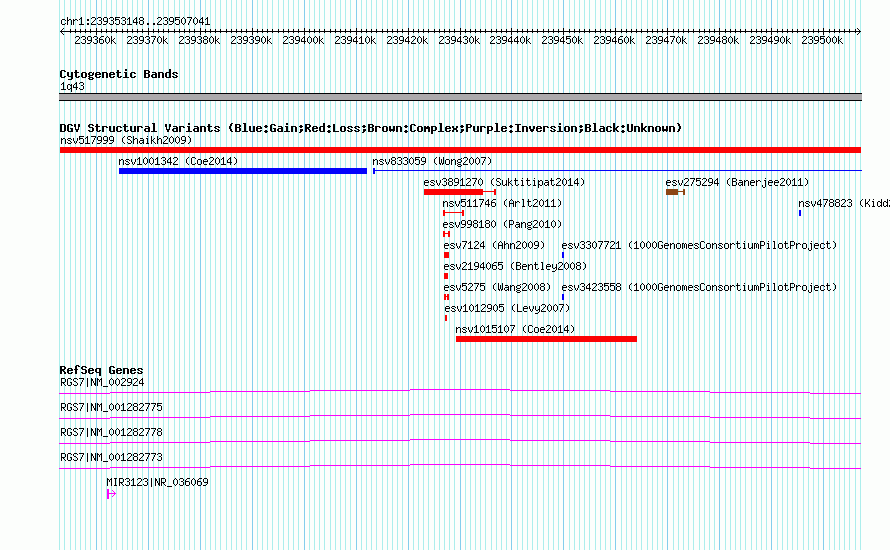Click the 239470k ruler tick label
This screenshot has width=890, height=550.
click(x=666, y=40)
